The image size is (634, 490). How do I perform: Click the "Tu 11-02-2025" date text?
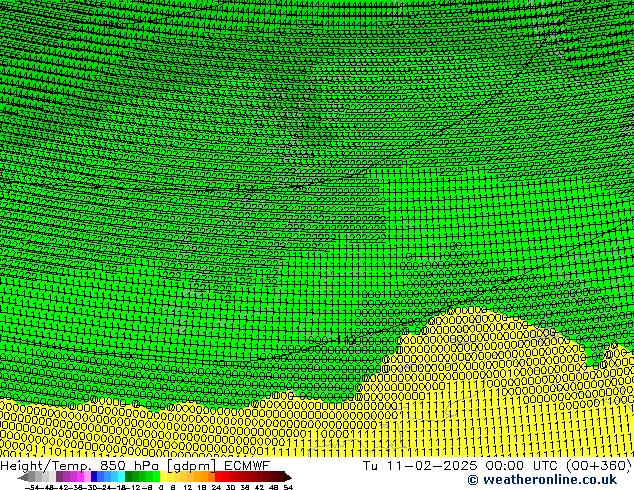pos(420,466)
